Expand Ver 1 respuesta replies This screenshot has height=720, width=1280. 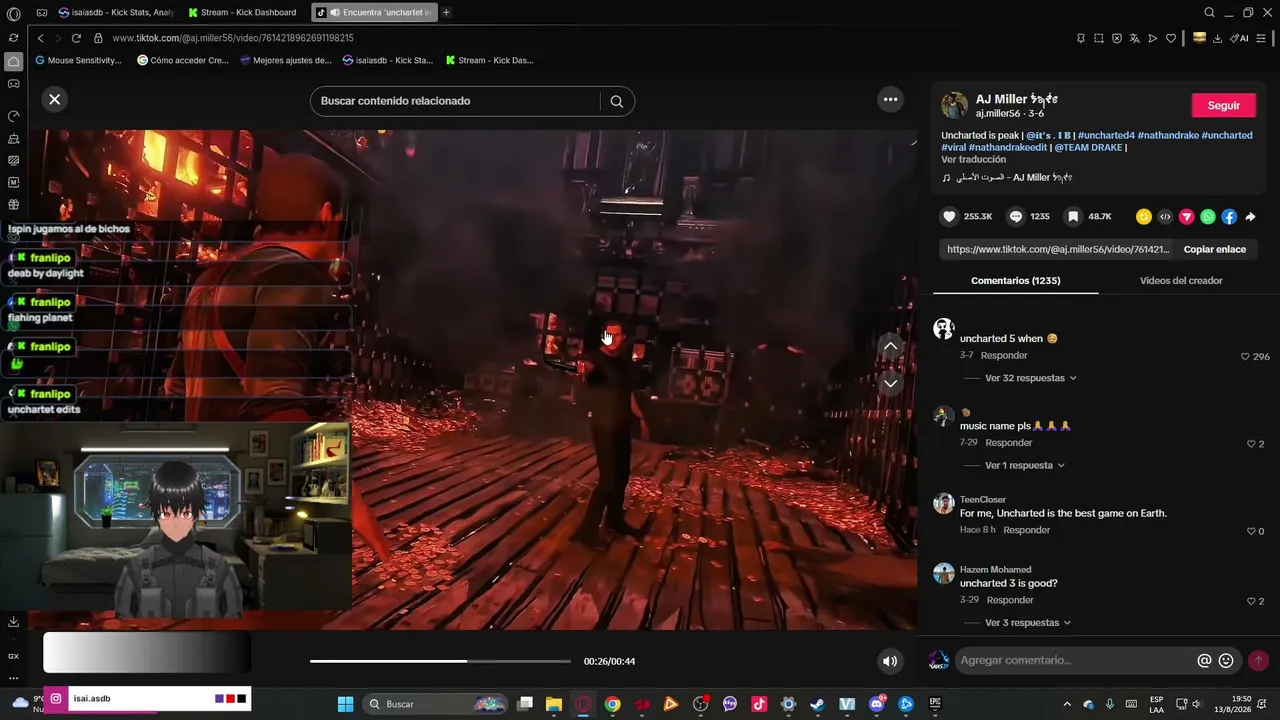tap(1025, 465)
